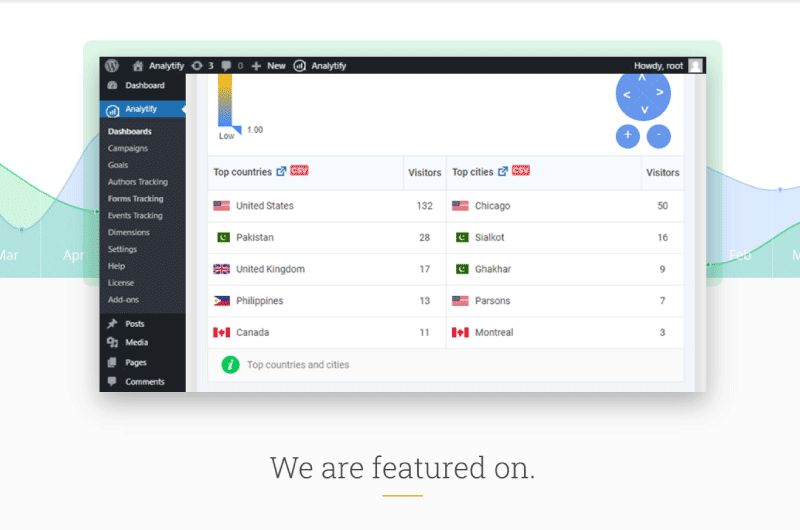Open the Help submenu link

tap(116, 266)
